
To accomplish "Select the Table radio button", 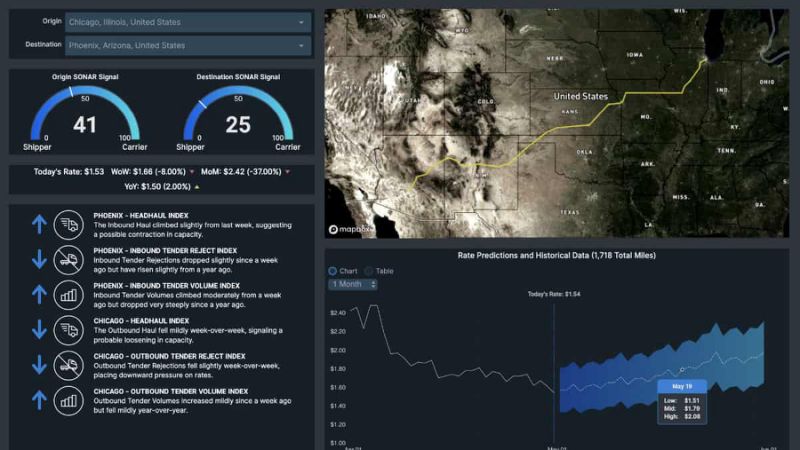I will [x=368, y=271].
